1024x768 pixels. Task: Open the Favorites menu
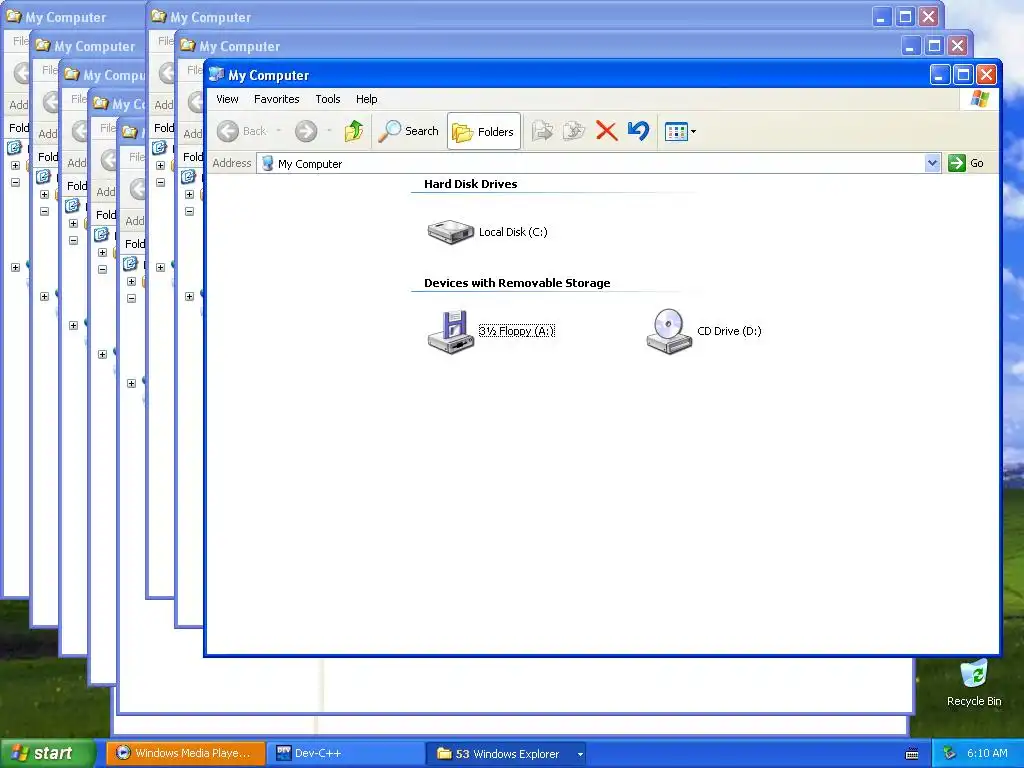pyautogui.click(x=277, y=99)
